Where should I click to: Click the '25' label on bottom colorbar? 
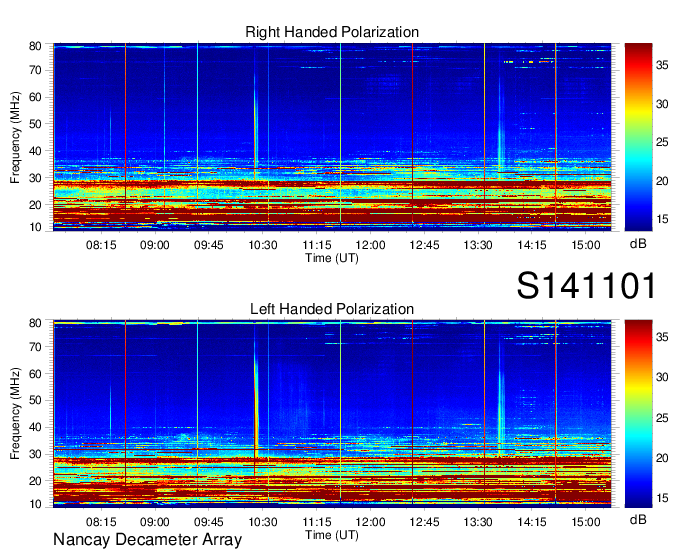(662, 418)
